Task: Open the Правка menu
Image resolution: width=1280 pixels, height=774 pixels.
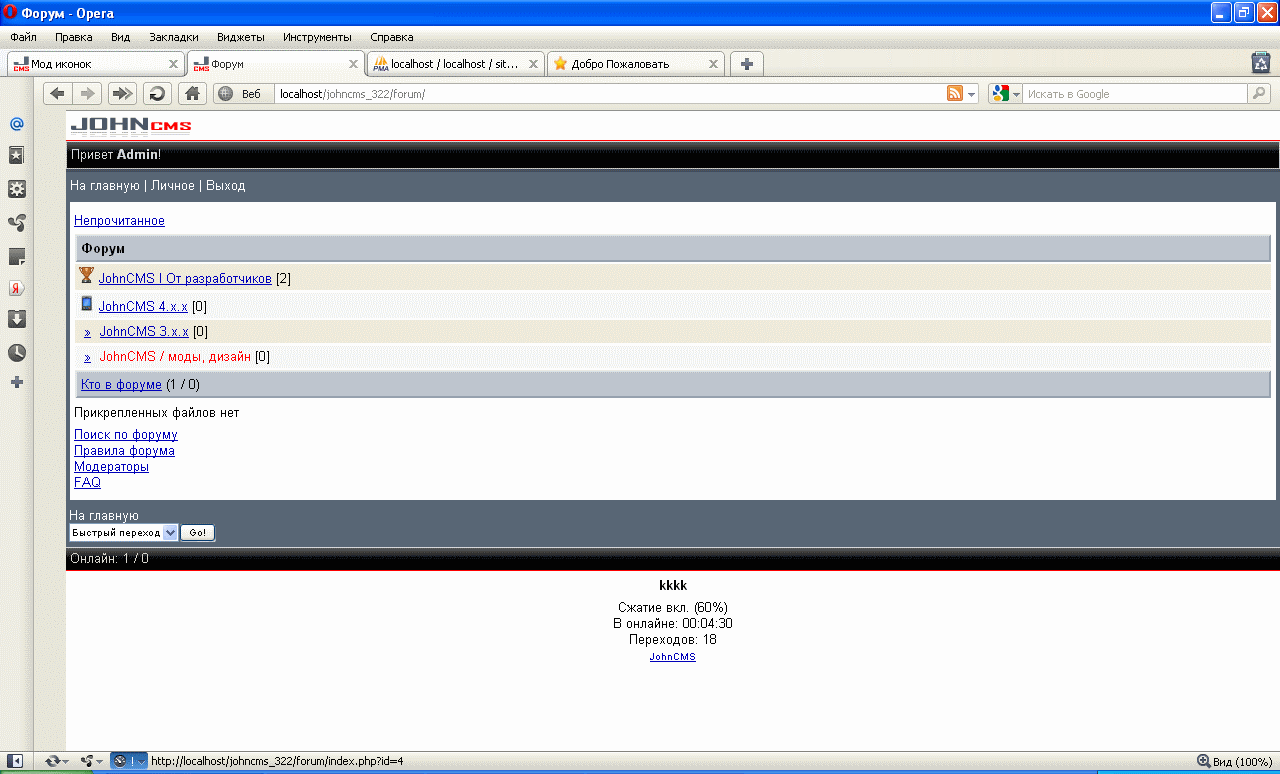Action: click(x=74, y=37)
